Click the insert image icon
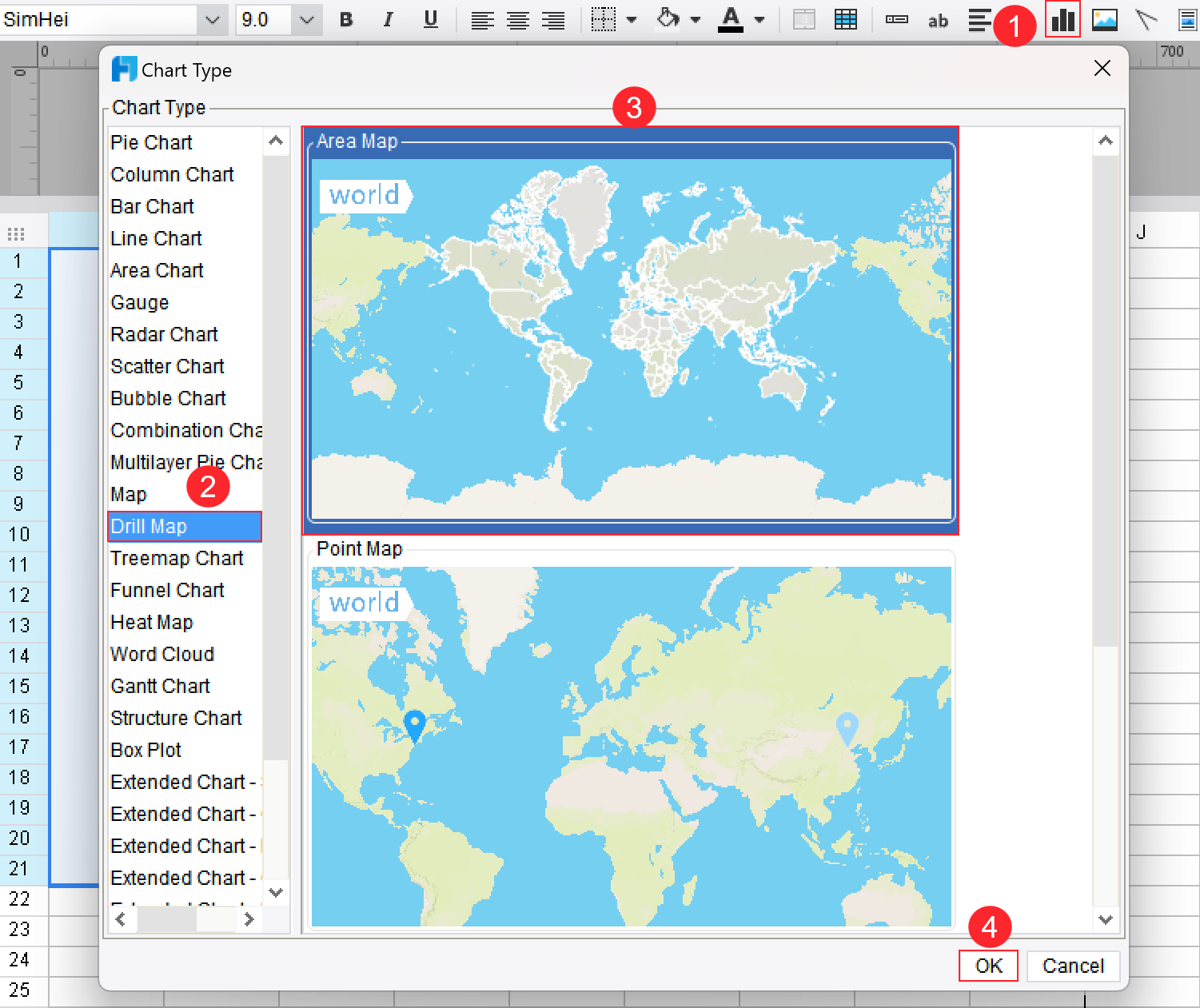 [x=1105, y=20]
